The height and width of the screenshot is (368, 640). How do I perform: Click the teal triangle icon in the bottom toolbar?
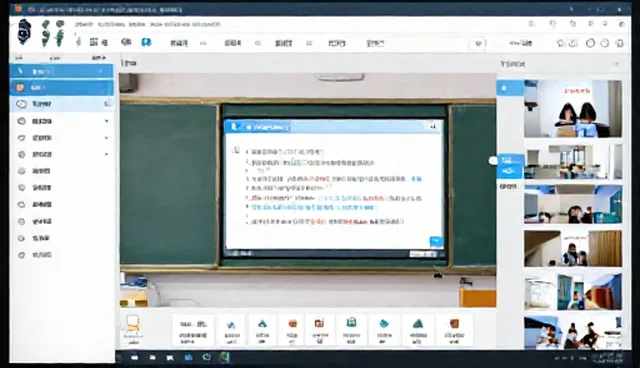[x=262, y=324]
